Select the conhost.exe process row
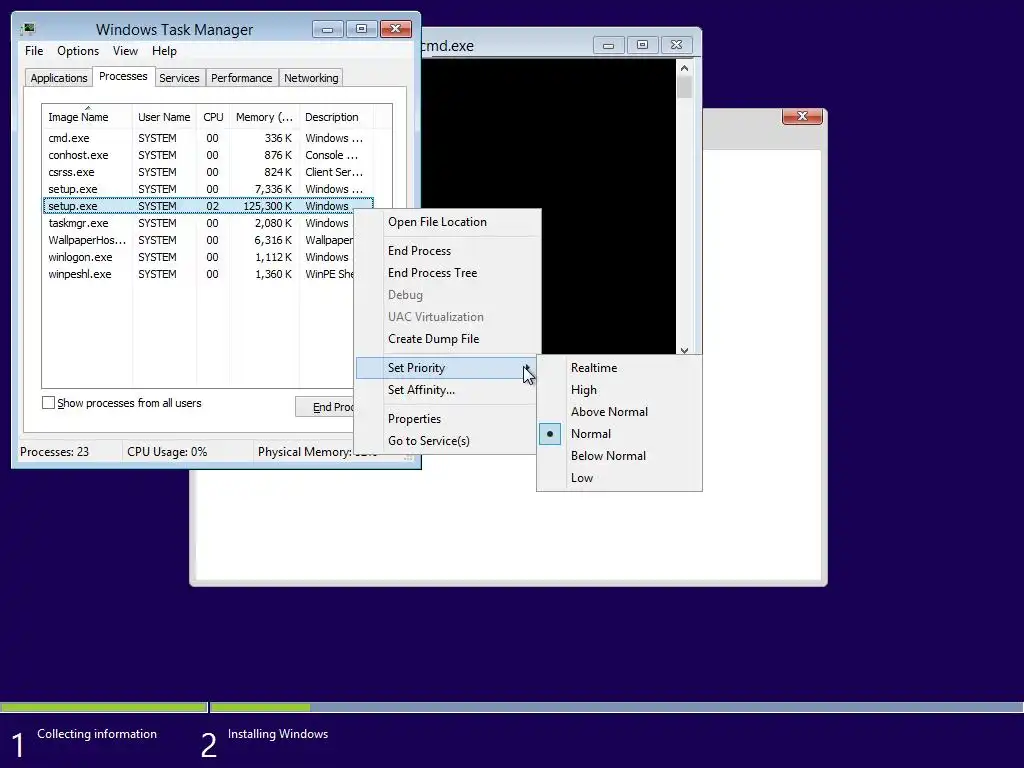 (x=208, y=155)
